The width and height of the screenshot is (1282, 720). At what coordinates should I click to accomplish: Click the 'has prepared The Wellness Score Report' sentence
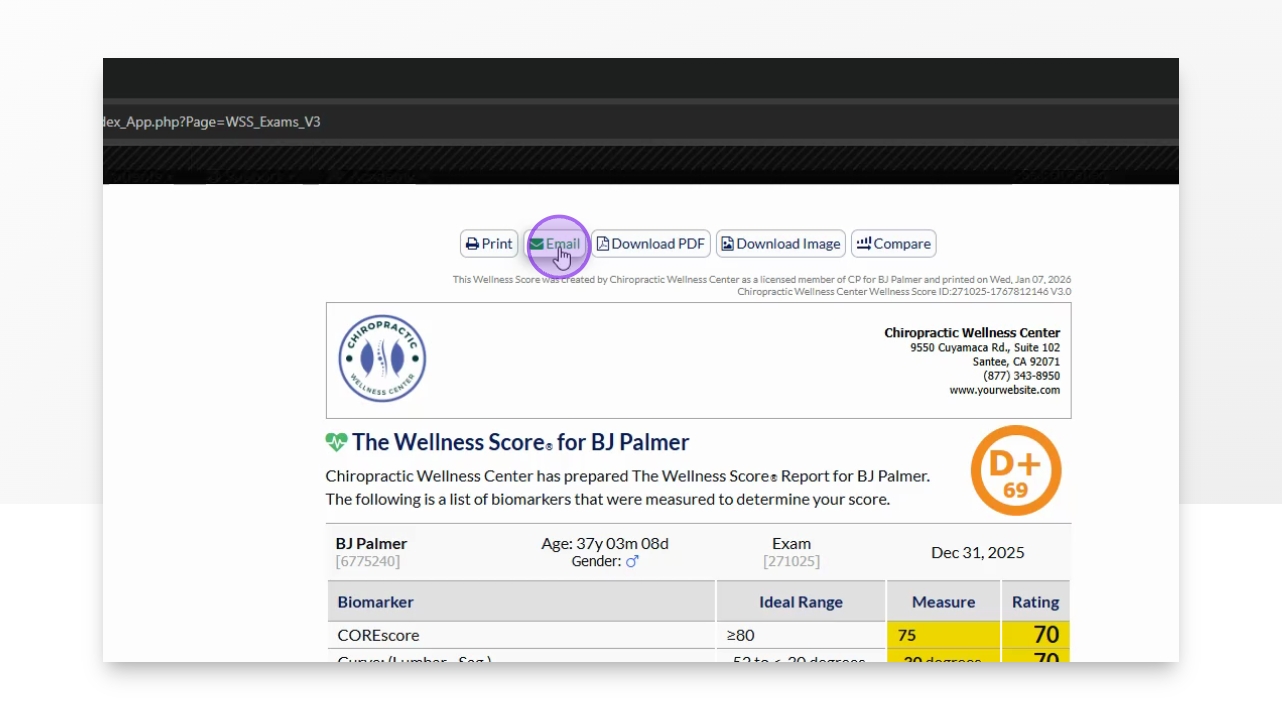628,476
